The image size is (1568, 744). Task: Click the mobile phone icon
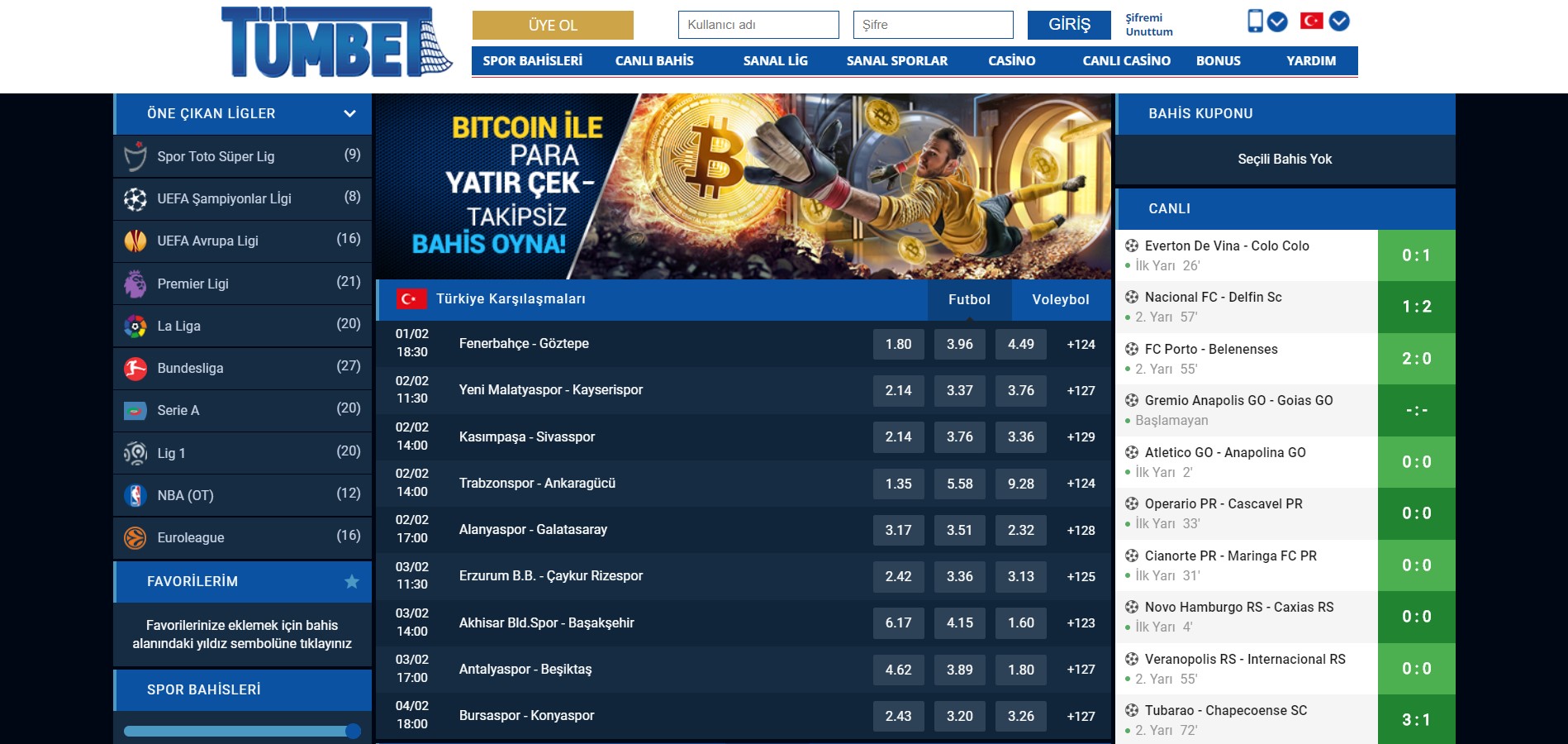pyautogui.click(x=1255, y=21)
